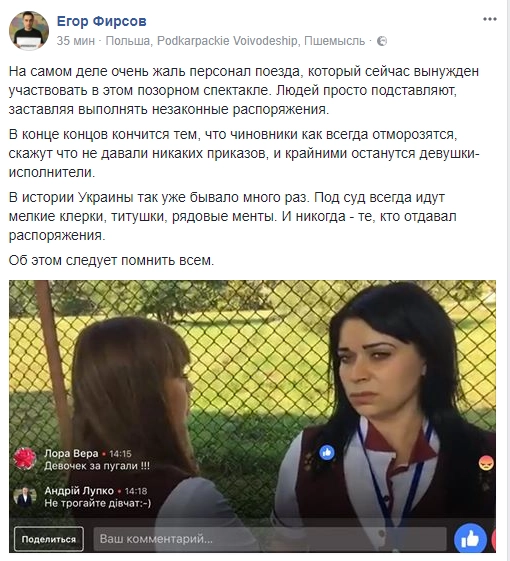This screenshot has height=561, width=510.
Task: Open Андрій Лупко commenter avatar
Action: 25,496
